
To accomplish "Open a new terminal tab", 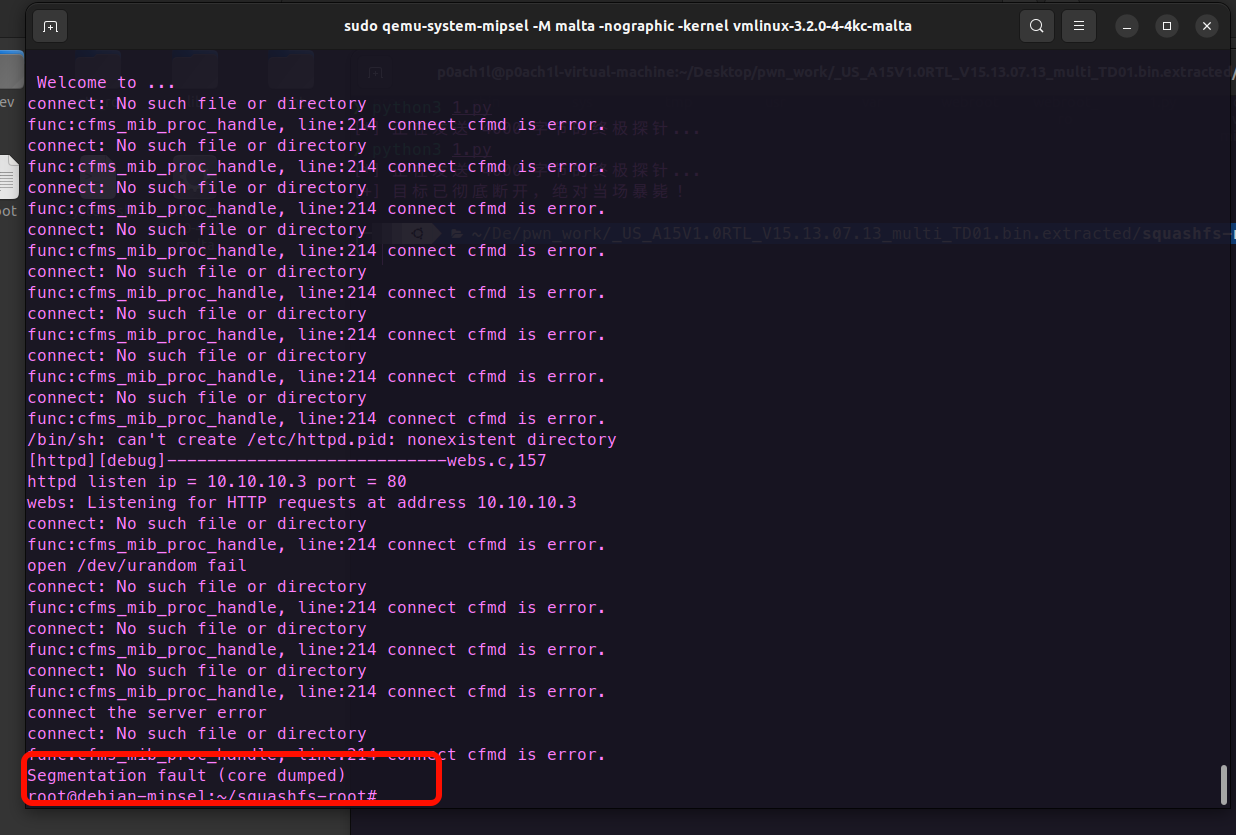I will point(50,26).
